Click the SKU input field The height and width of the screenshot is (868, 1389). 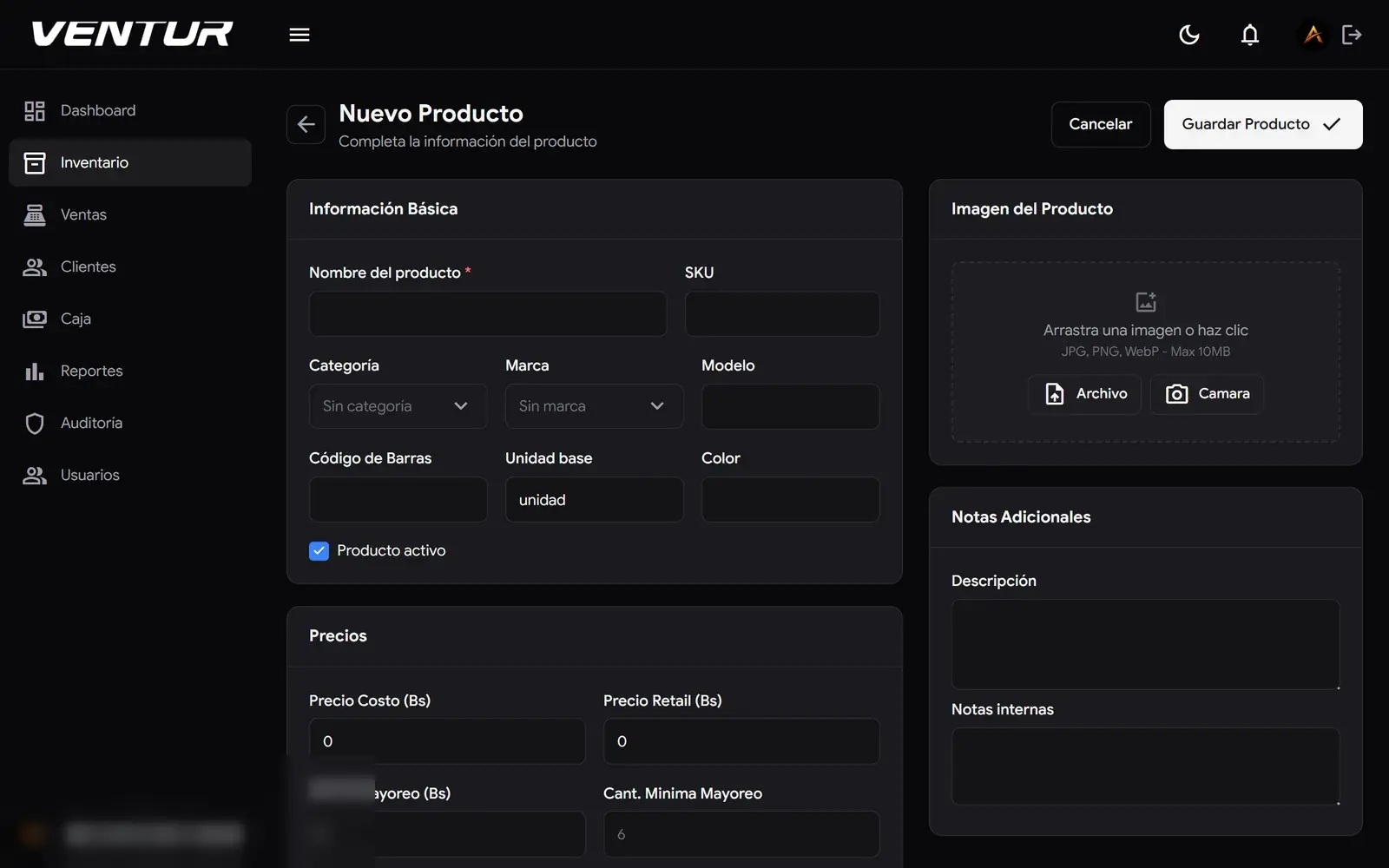pyautogui.click(x=782, y=313)
